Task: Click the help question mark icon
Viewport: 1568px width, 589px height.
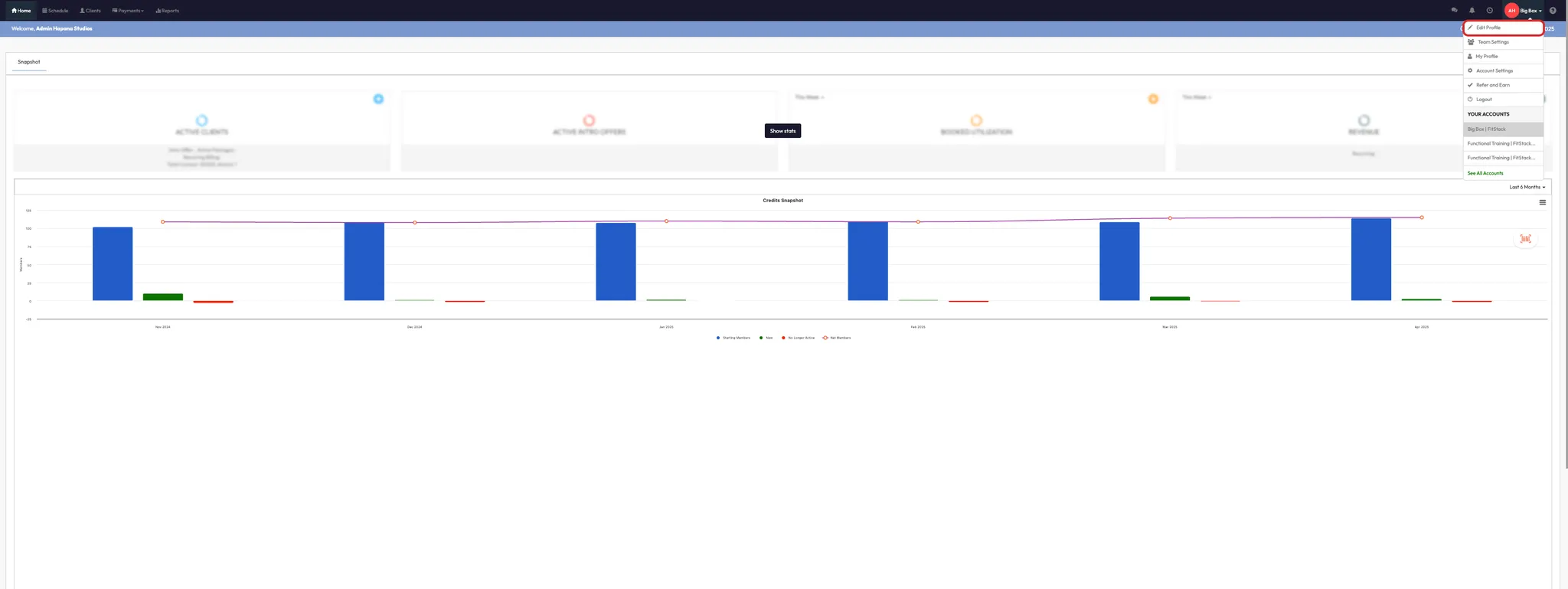Action: [x=1553, y=11]
